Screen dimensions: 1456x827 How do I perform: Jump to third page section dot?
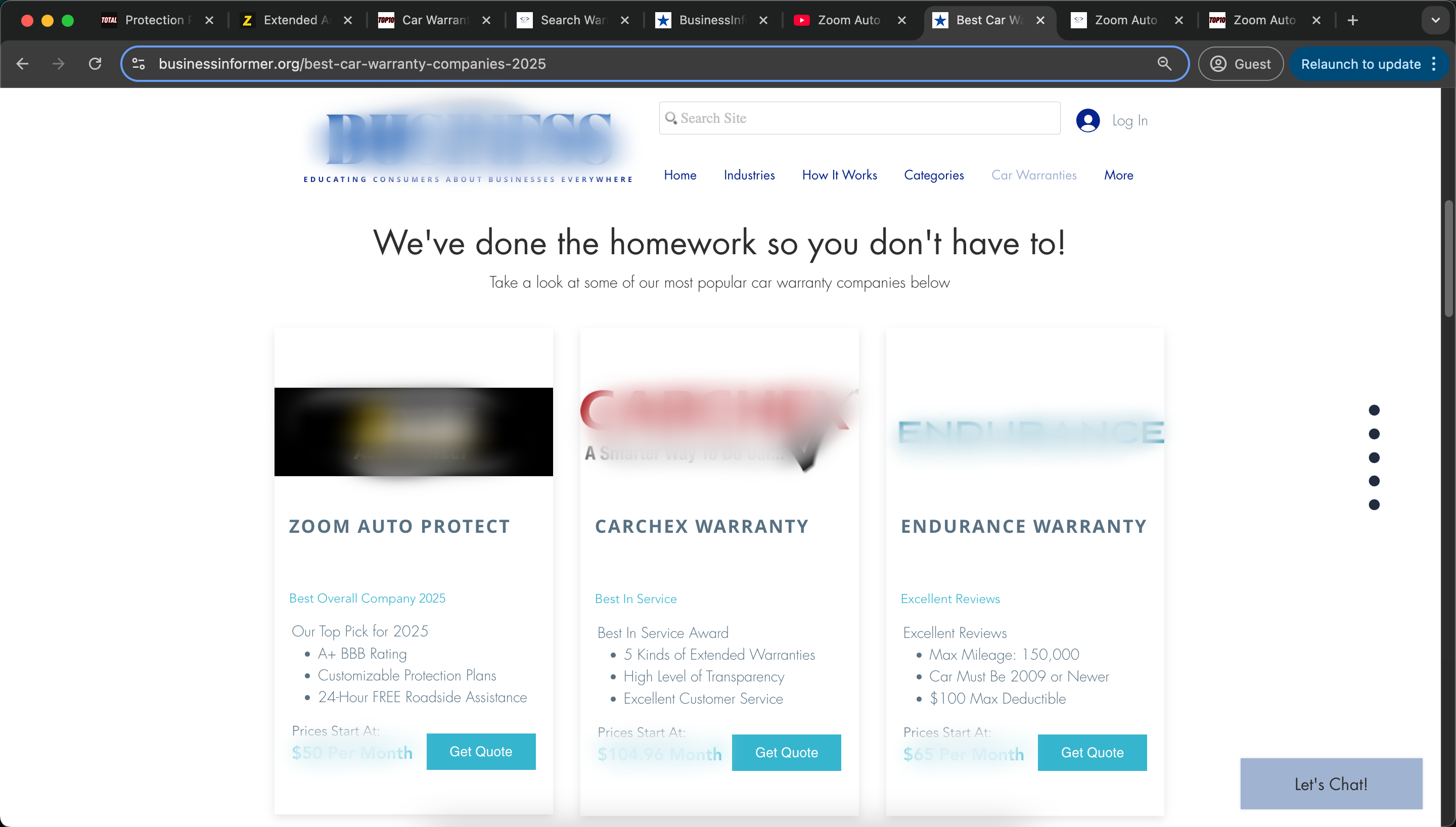1374,457
